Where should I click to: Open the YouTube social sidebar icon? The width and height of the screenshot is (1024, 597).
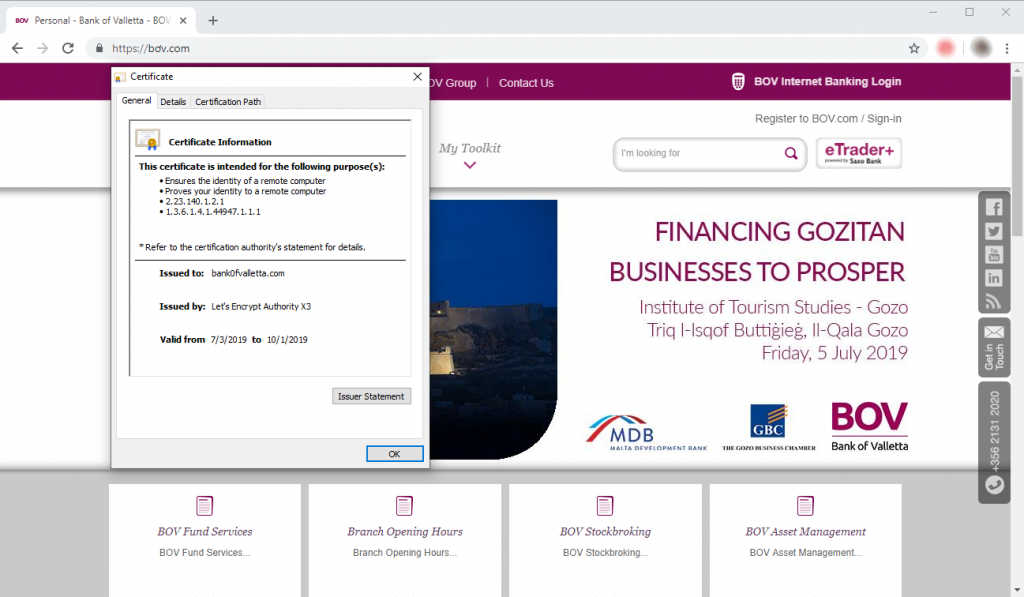[994, 255]
